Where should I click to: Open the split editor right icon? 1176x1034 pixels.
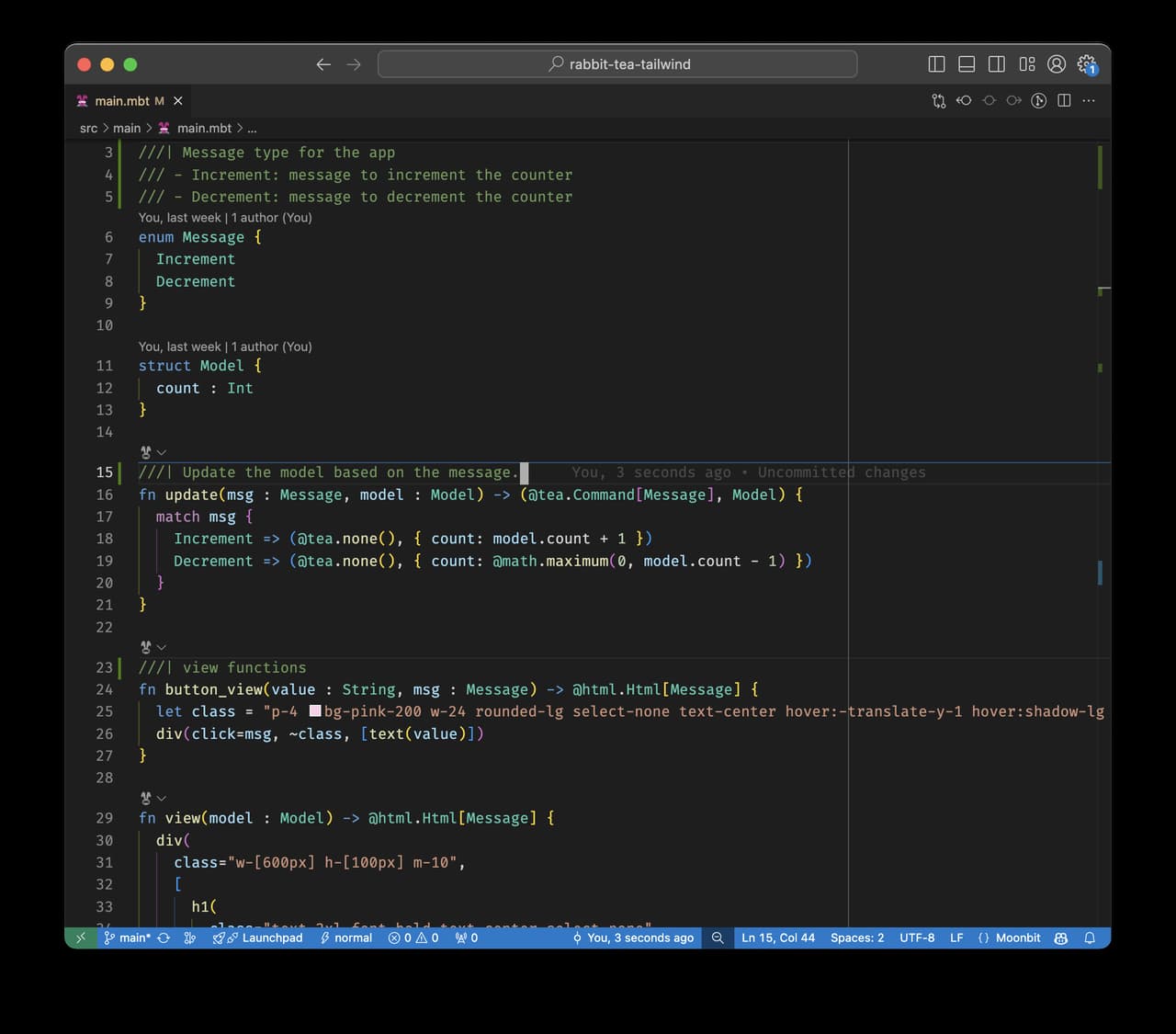click(1064, 101)
